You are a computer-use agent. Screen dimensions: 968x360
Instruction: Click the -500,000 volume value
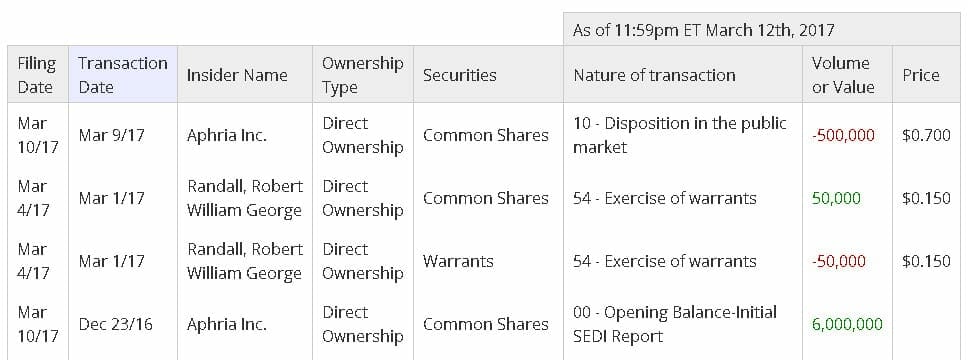click(843, 136)
